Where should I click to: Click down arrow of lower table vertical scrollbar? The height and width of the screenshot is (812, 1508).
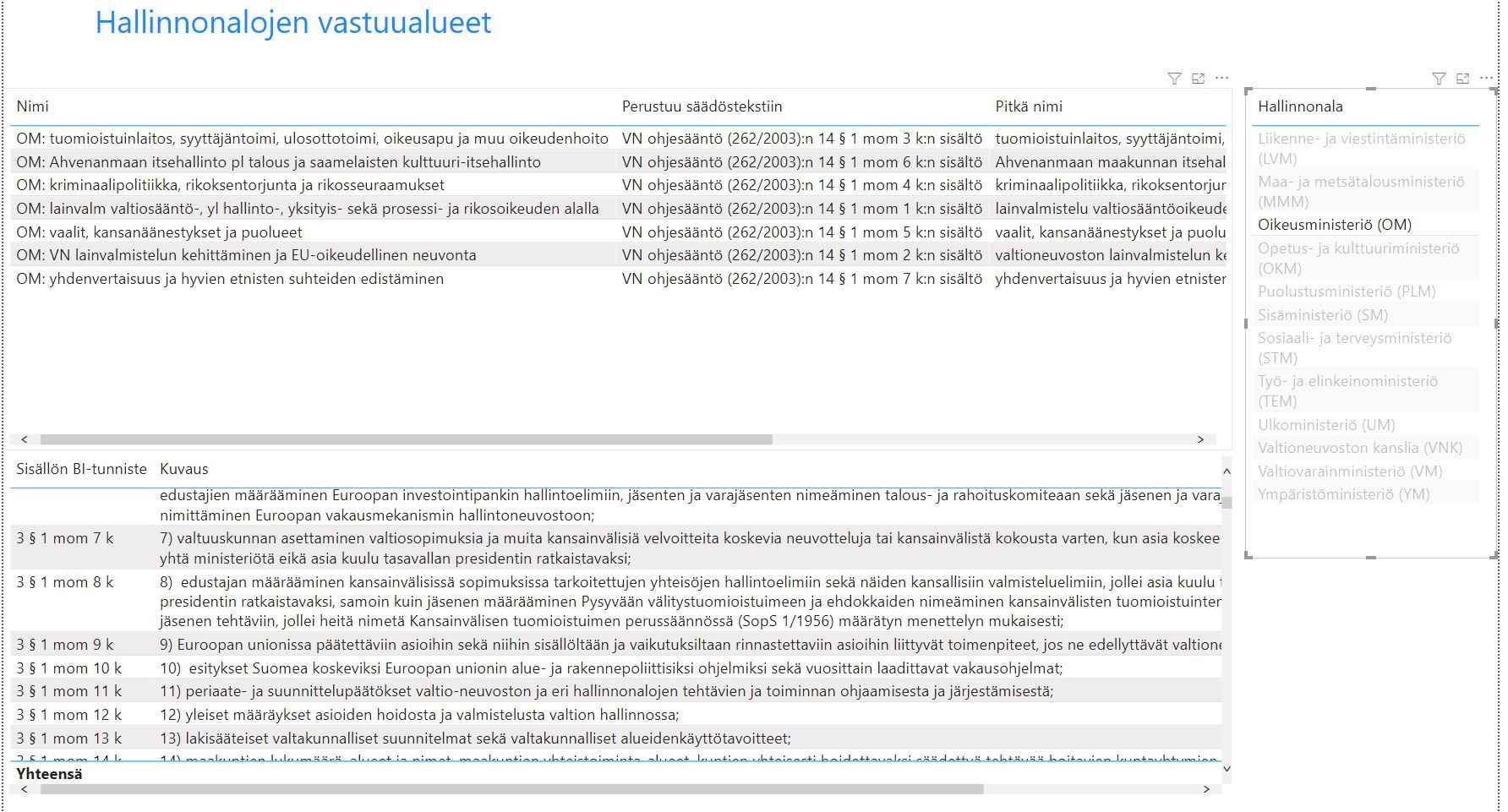pos(1227,769)
